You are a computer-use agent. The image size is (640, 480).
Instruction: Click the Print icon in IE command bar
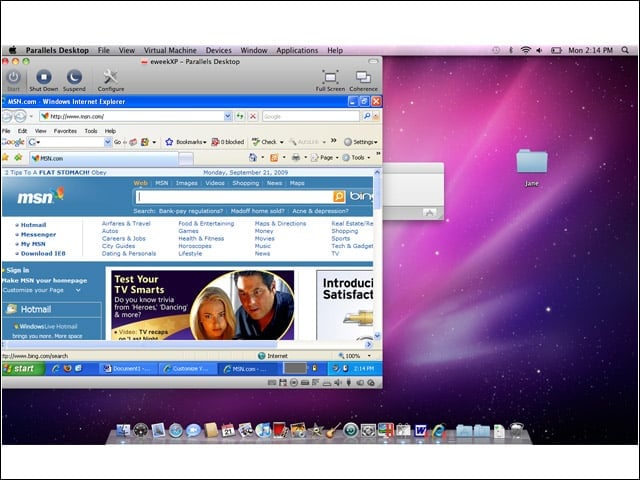[x=296, y=158]
